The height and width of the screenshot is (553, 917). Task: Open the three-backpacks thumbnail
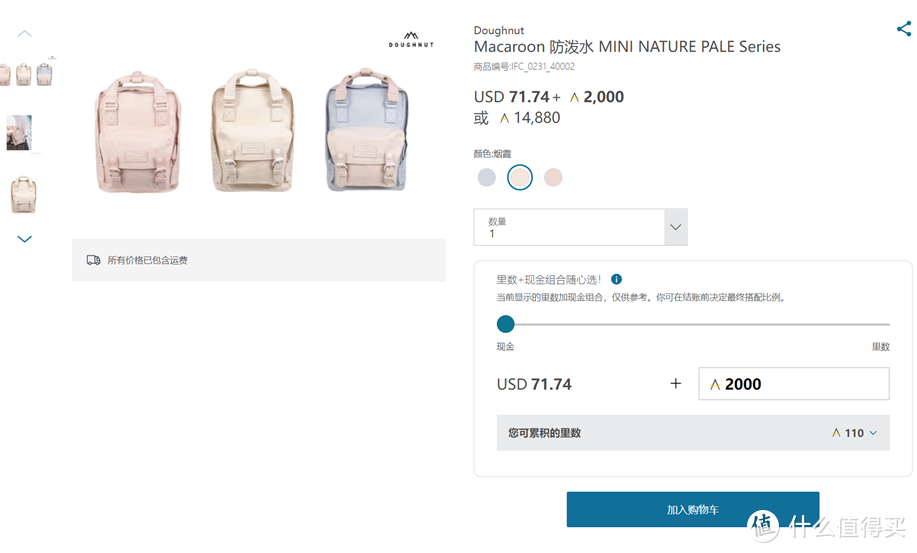25,73
